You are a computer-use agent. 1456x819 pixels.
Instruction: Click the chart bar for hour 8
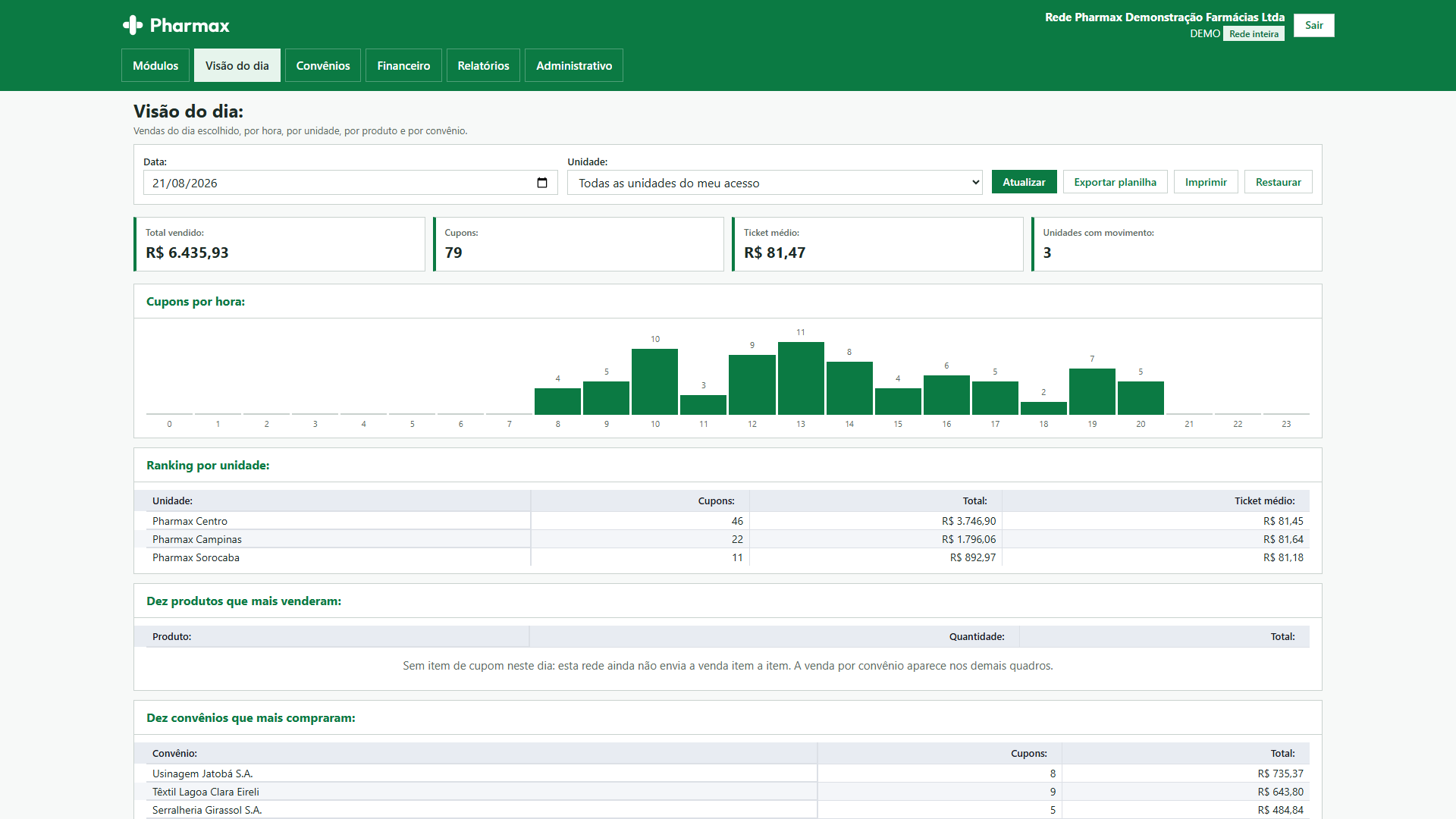[557, 401]
